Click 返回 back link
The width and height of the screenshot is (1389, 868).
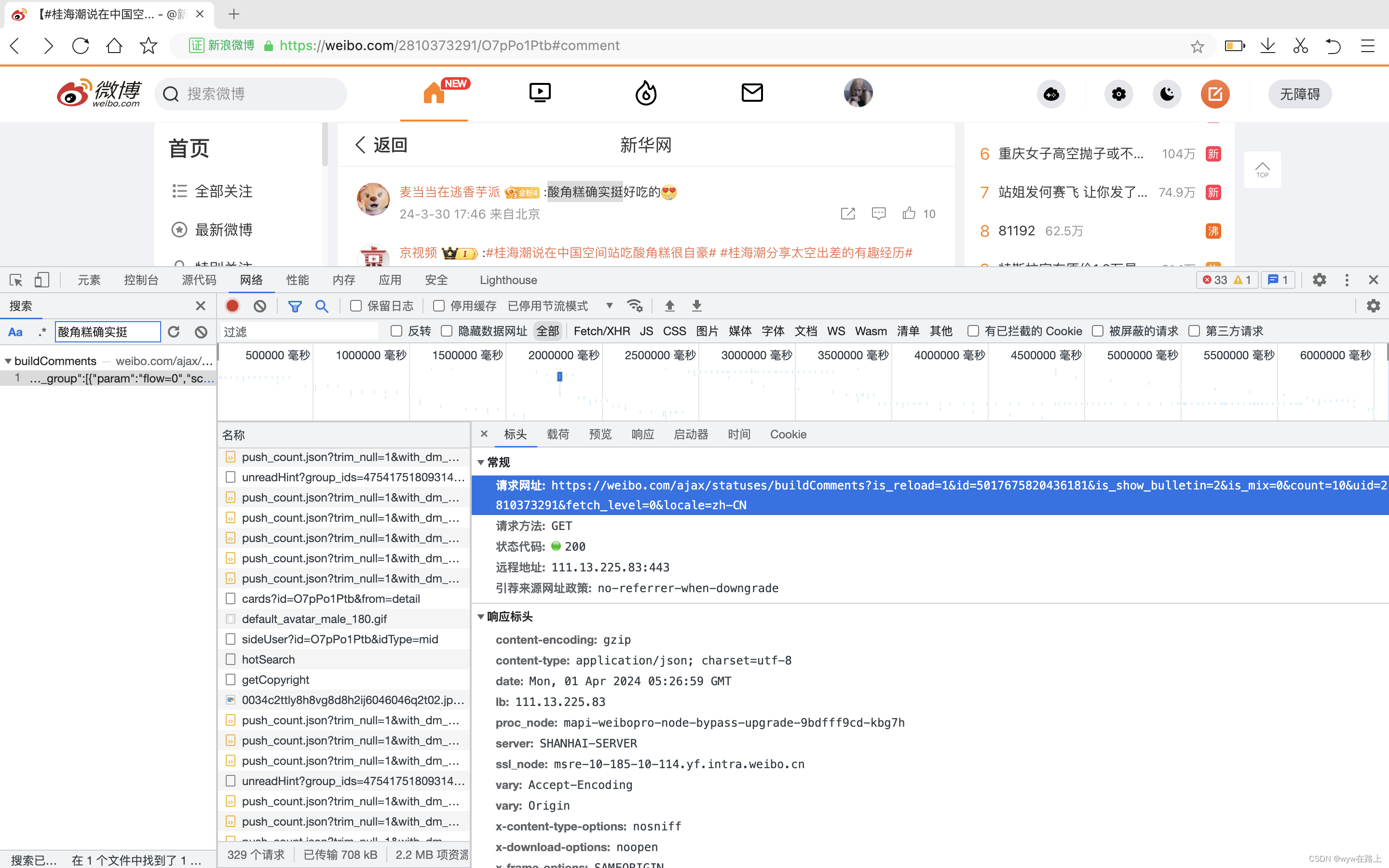381,145
